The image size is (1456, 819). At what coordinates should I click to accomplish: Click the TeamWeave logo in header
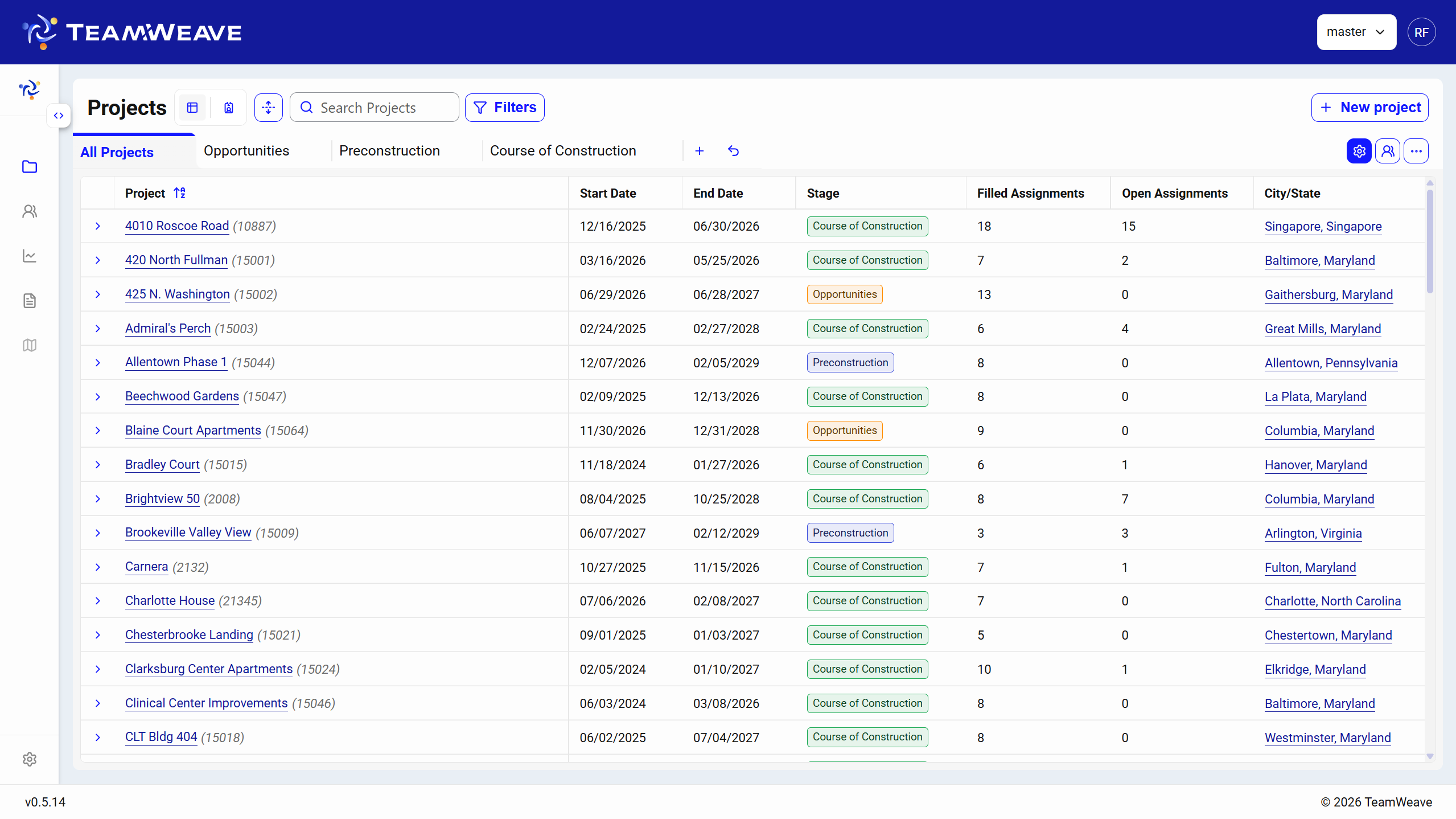pos(131,32)
